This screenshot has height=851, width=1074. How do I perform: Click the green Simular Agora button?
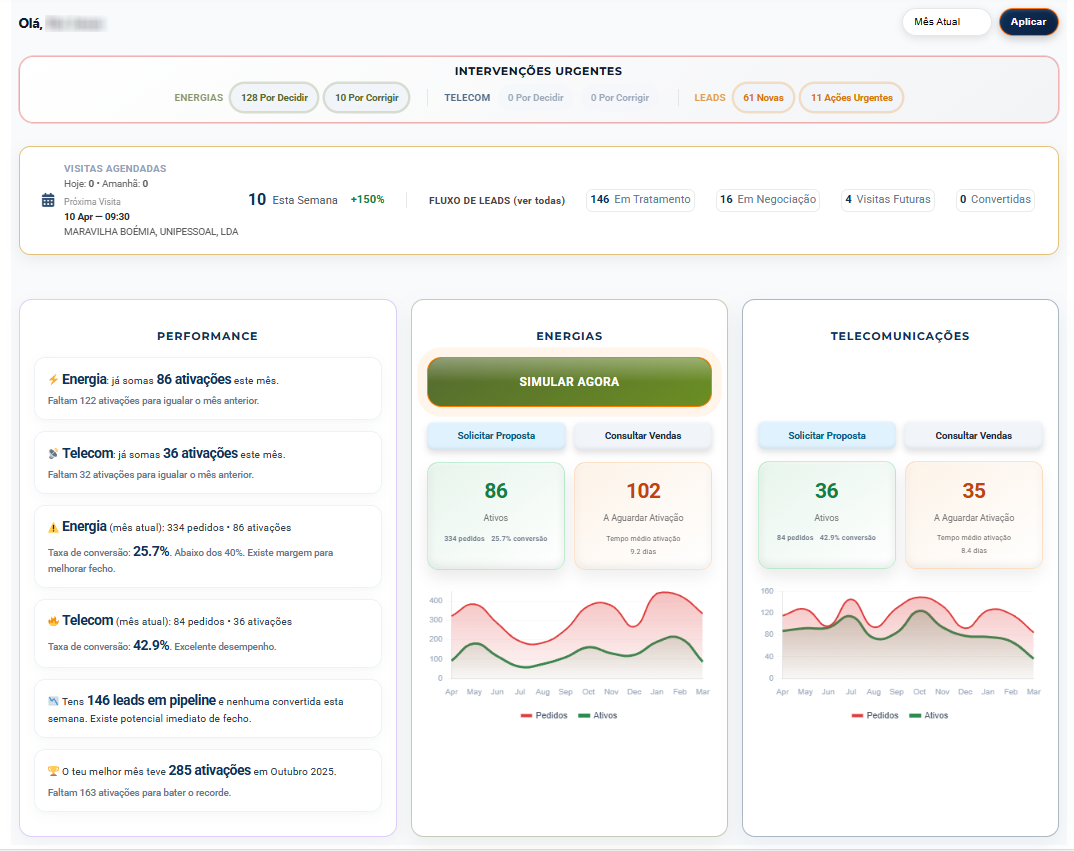pos(569,382)
